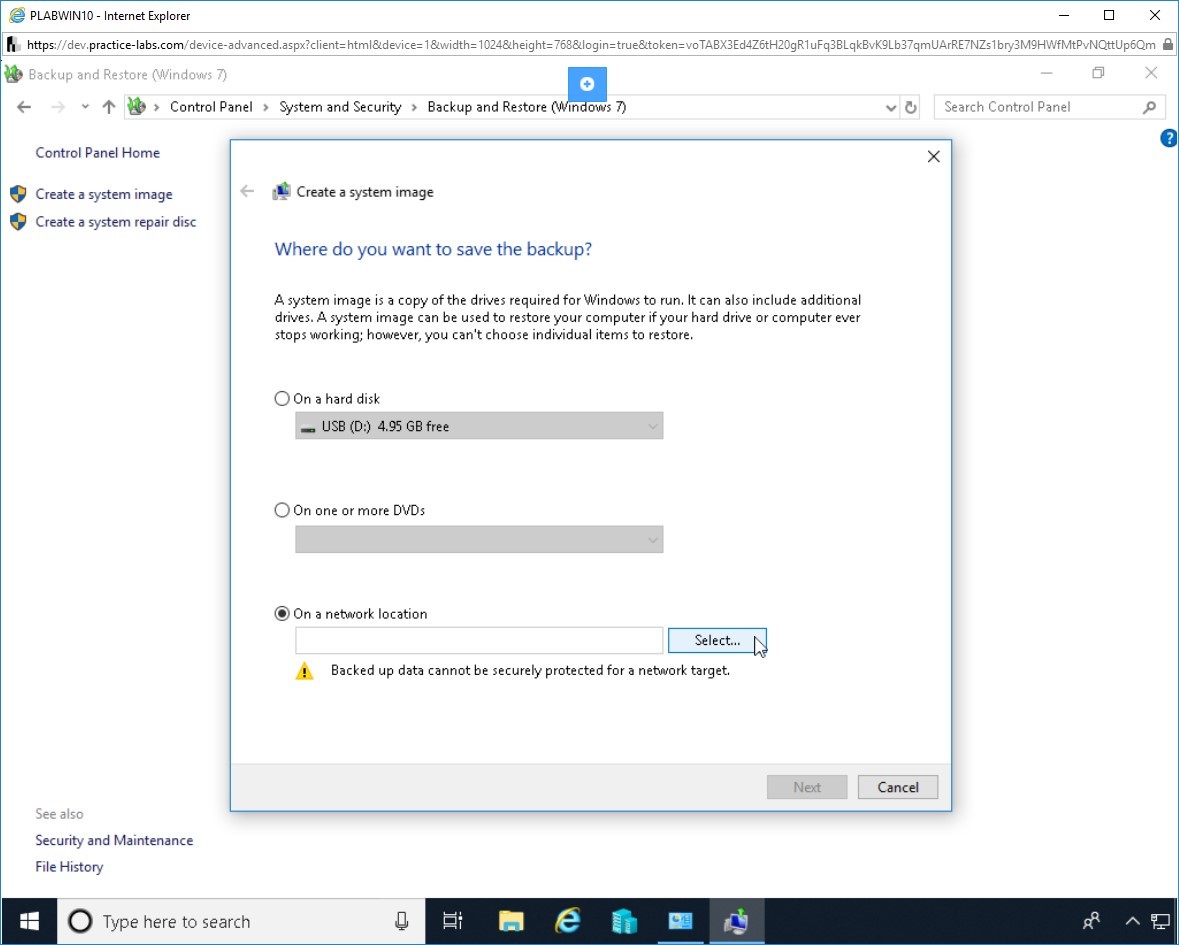Close the system image dialog with X

coord(933,156)
